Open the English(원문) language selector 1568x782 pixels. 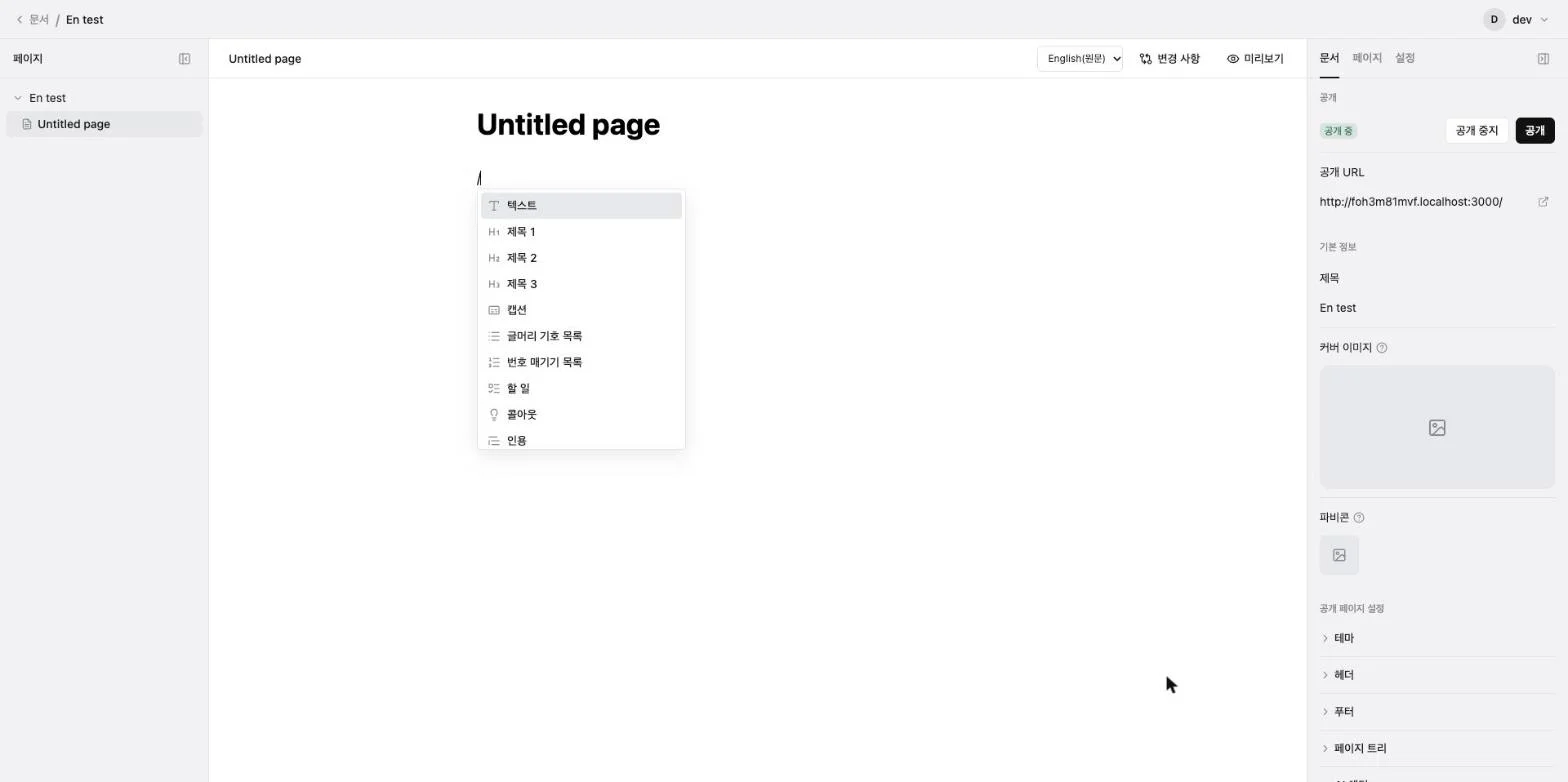click(x=1080, y=59)
